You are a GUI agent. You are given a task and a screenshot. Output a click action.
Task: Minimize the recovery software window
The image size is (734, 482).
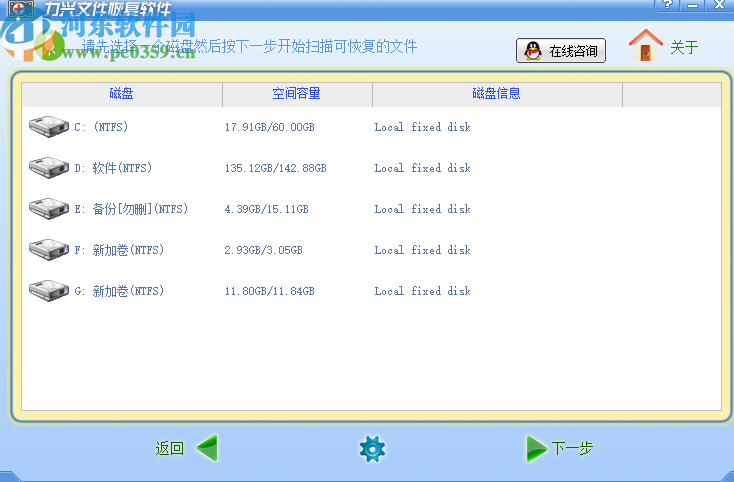[693, 5]
